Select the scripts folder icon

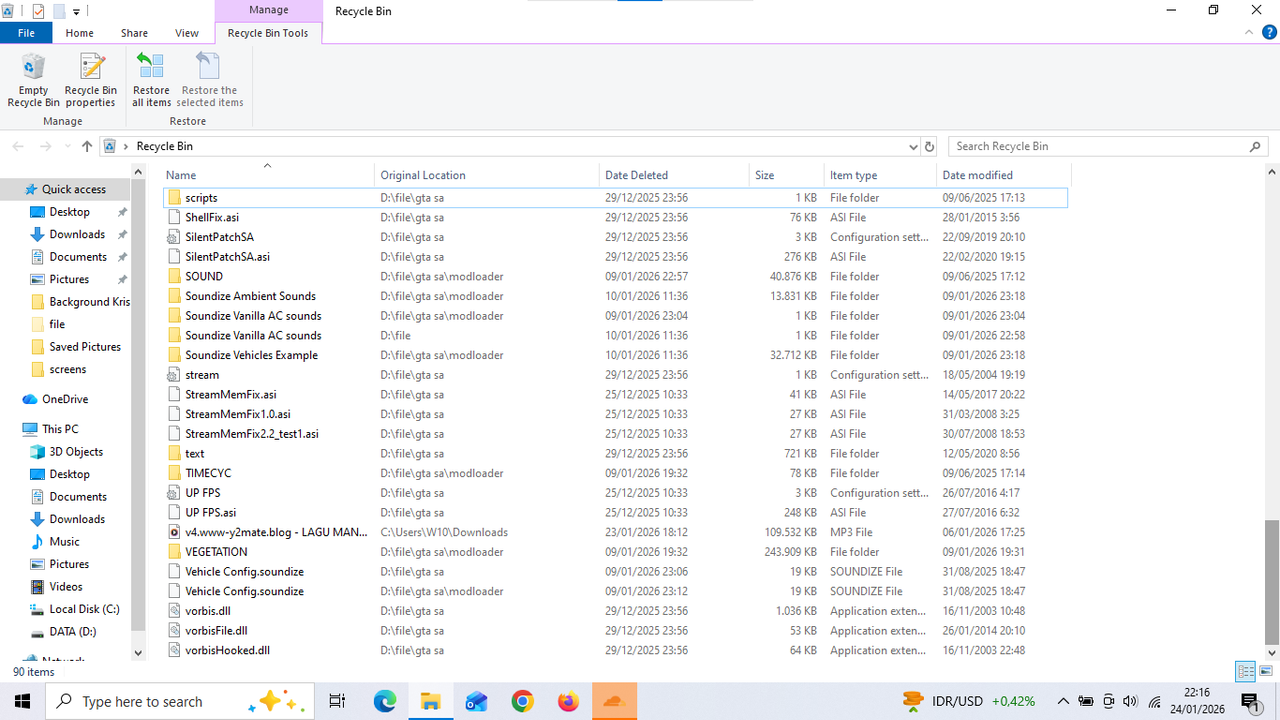click(x=174, y=198)
